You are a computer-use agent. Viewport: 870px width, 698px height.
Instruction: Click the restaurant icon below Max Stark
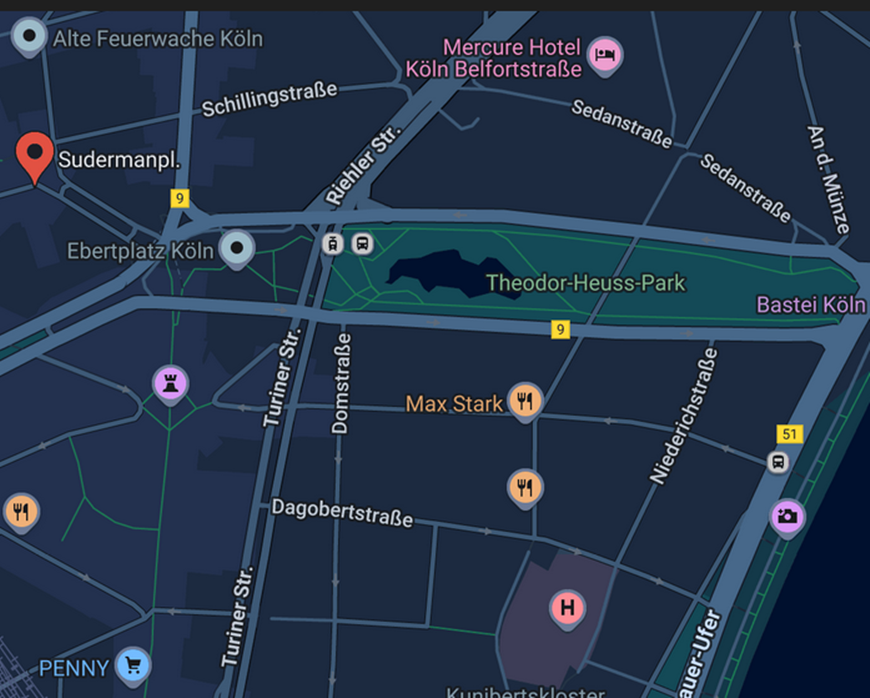pos(525,489)
